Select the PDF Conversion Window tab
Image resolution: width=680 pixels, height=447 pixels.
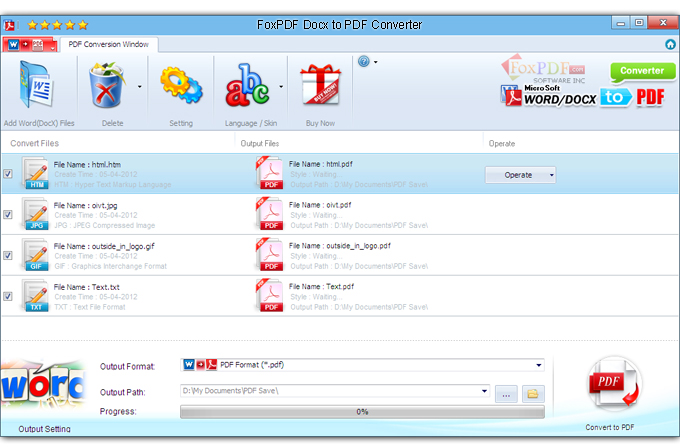(108, 44)
